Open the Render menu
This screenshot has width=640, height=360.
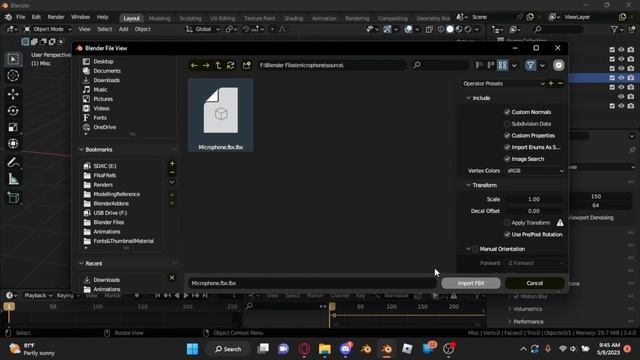click(56, 17)
